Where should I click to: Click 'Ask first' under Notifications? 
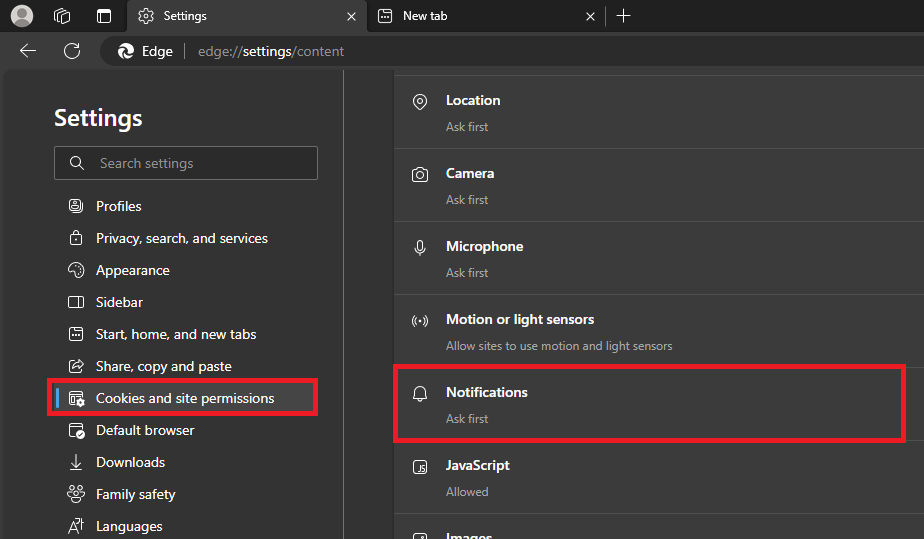(x=467, y=419)
